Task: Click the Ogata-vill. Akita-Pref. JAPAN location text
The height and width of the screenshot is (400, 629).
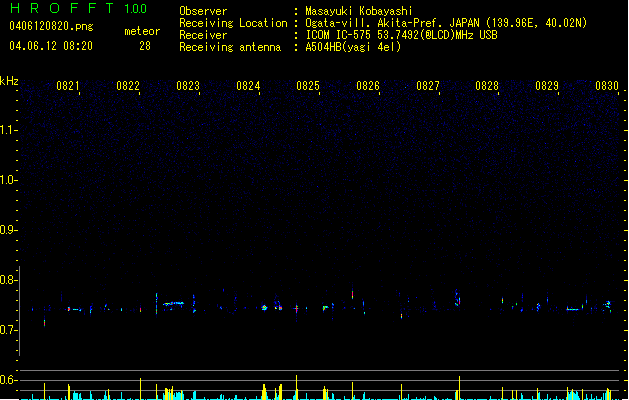Action: [x=446, y=23]
